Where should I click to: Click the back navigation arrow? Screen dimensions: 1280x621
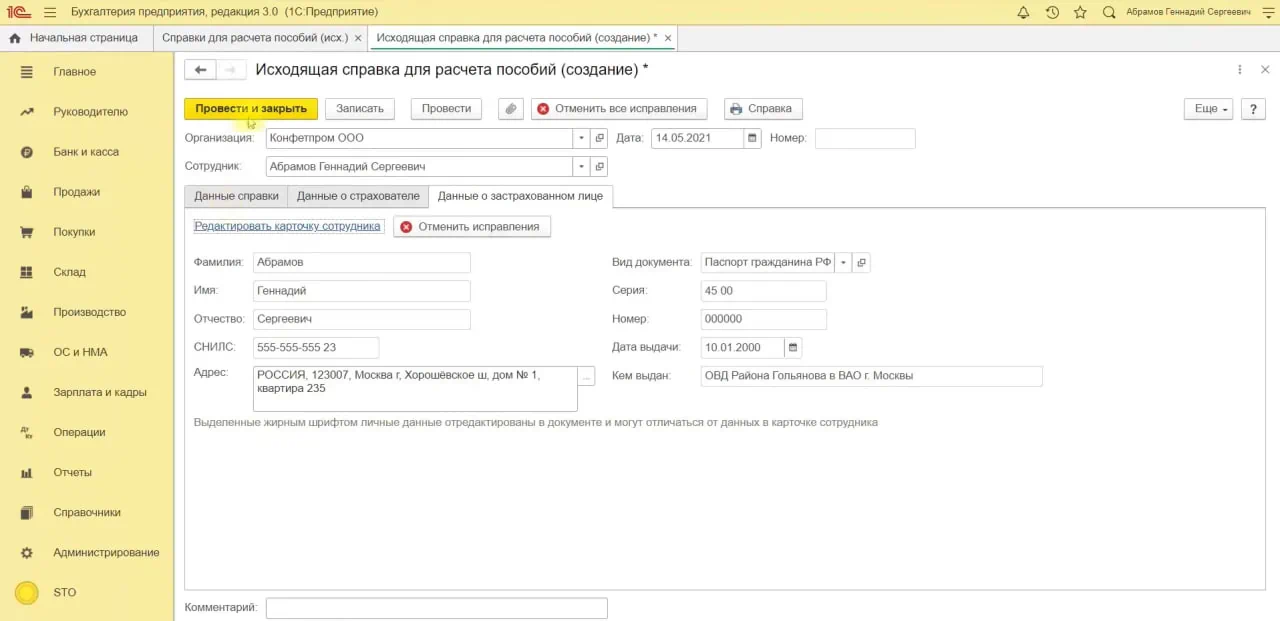coord(201,70)
